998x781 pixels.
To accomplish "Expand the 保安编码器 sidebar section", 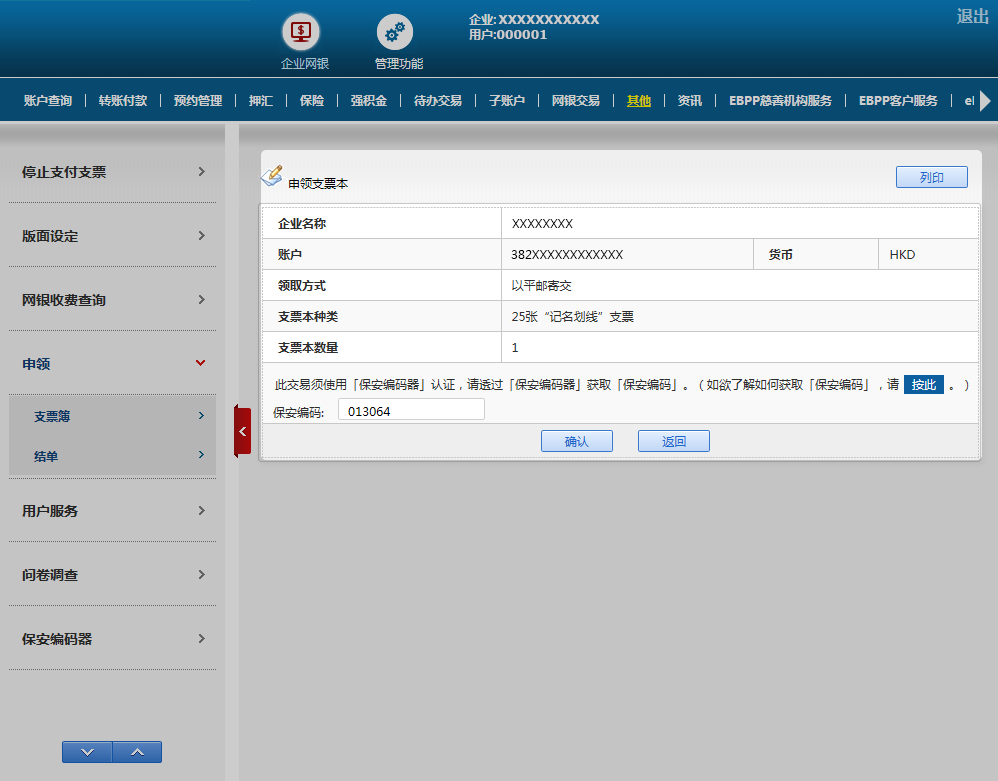I will pos(112,639).
